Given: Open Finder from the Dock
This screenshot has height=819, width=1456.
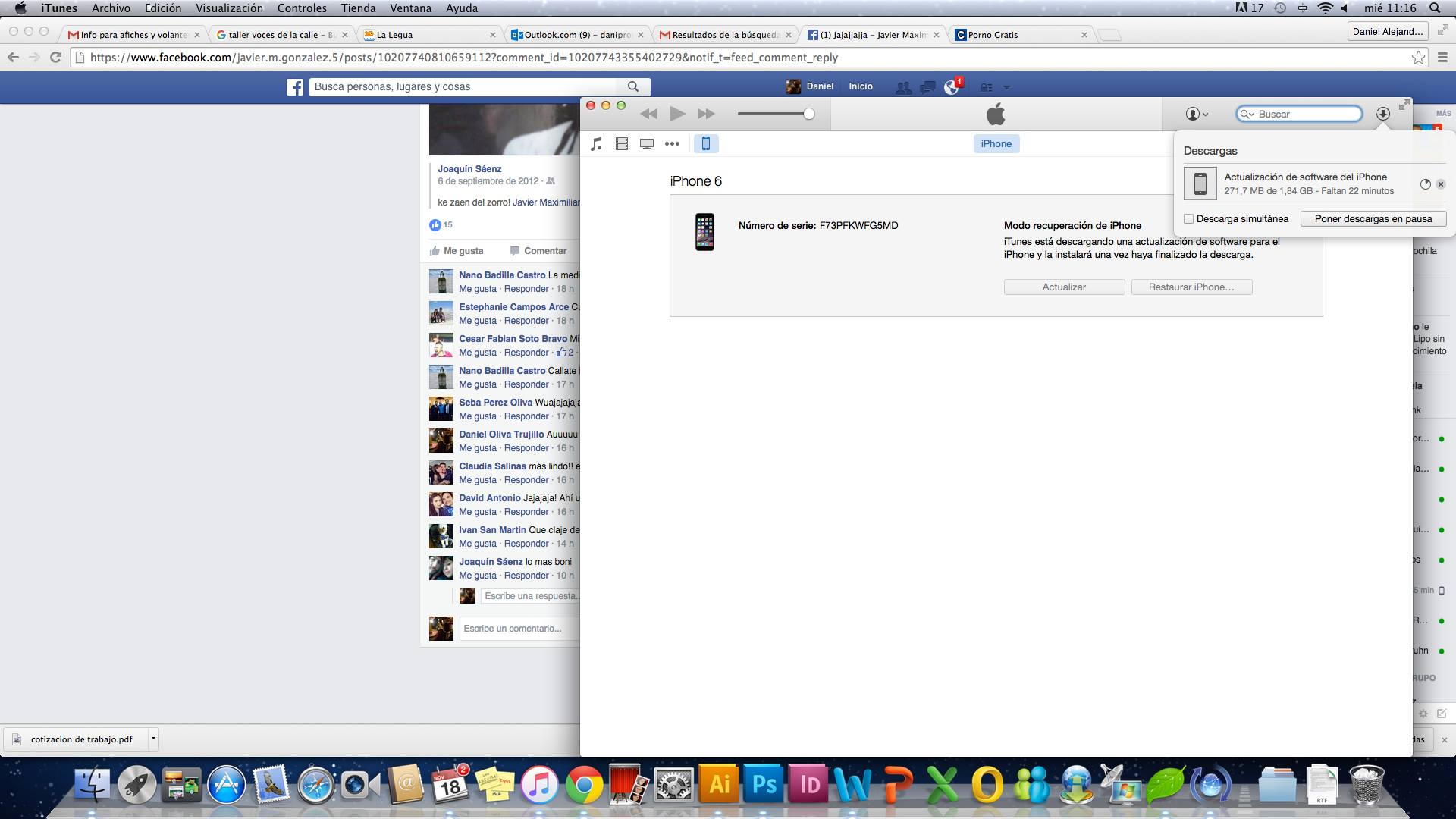Looking at the screenshot, I should click(93, 785).
